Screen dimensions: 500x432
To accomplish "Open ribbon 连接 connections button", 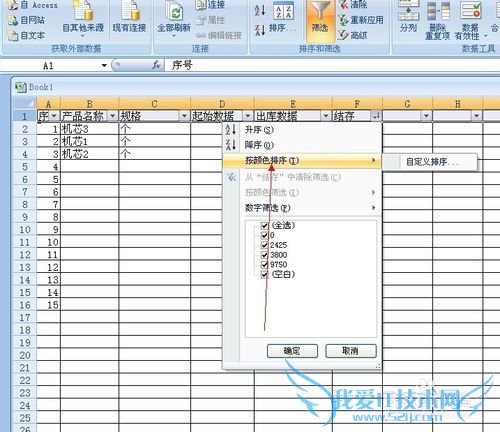I will (211, 5).
